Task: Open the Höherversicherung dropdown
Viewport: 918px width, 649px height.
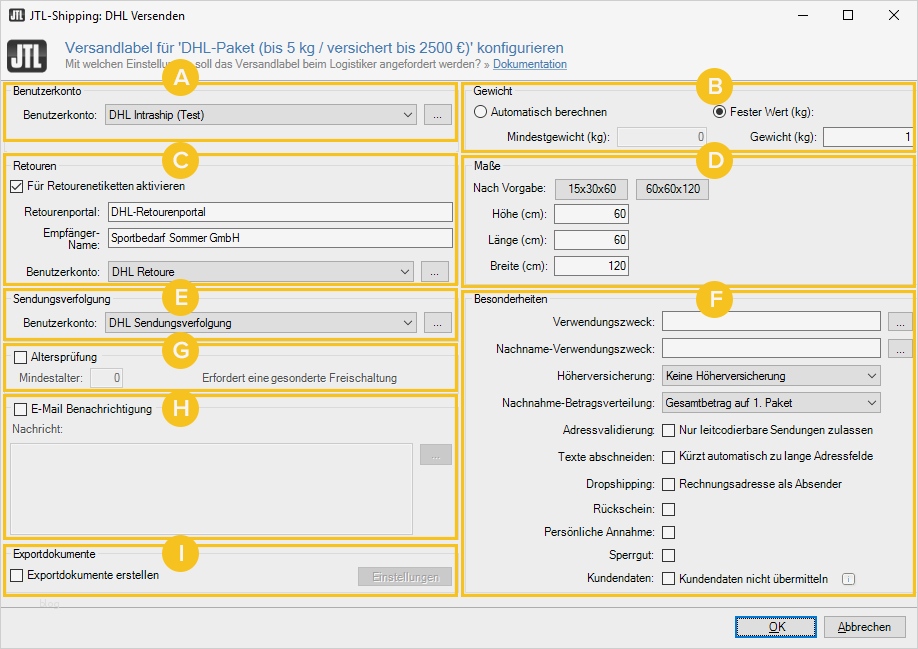Action: point(771,376)
